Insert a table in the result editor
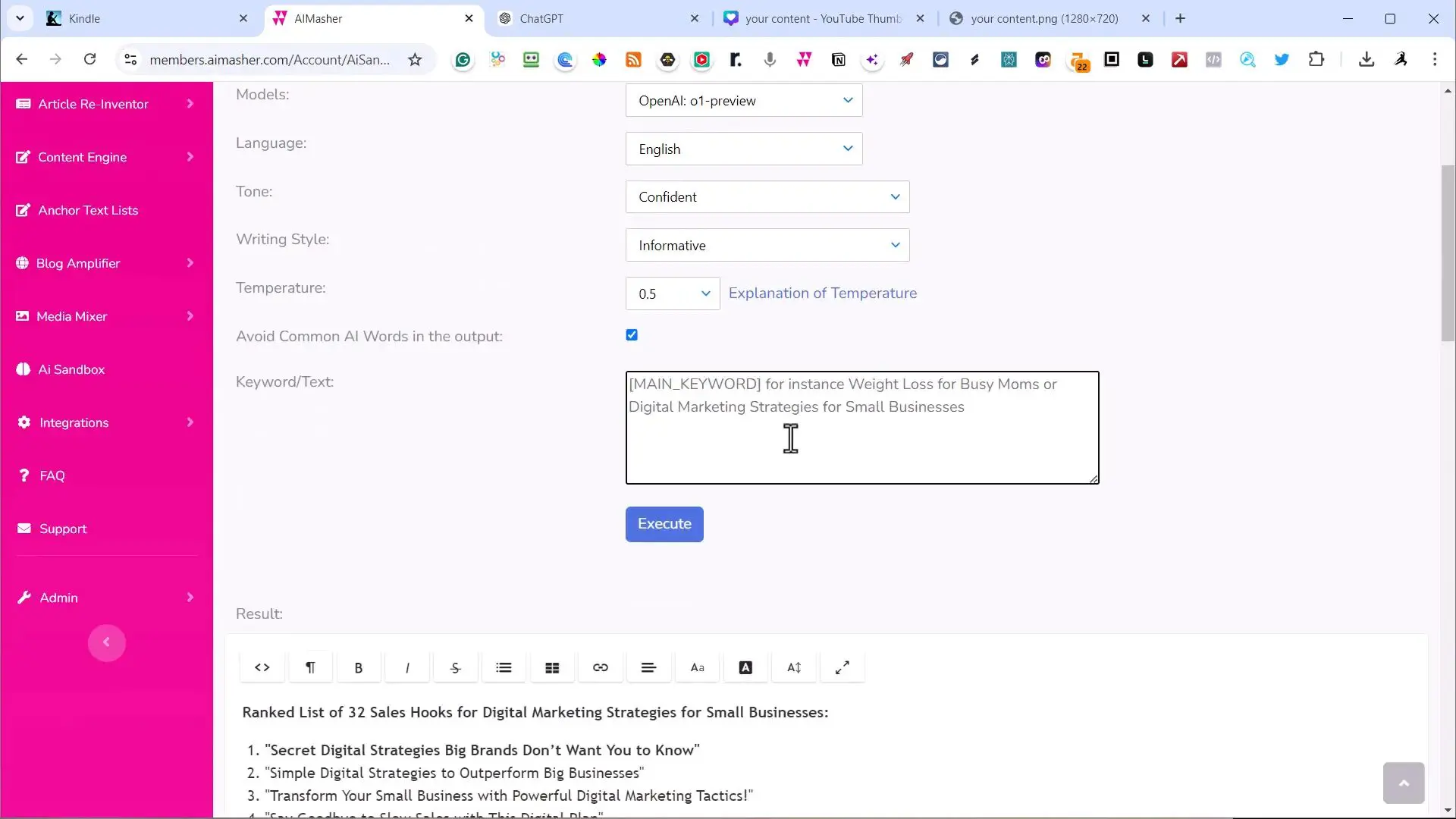The width and height of the screenshot is (1456, 819). [552, 667]
